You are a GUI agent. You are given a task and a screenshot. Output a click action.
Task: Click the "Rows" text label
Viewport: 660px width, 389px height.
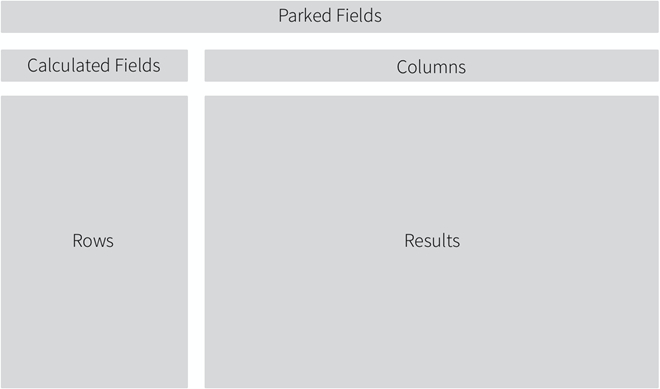tap(93, 241)
